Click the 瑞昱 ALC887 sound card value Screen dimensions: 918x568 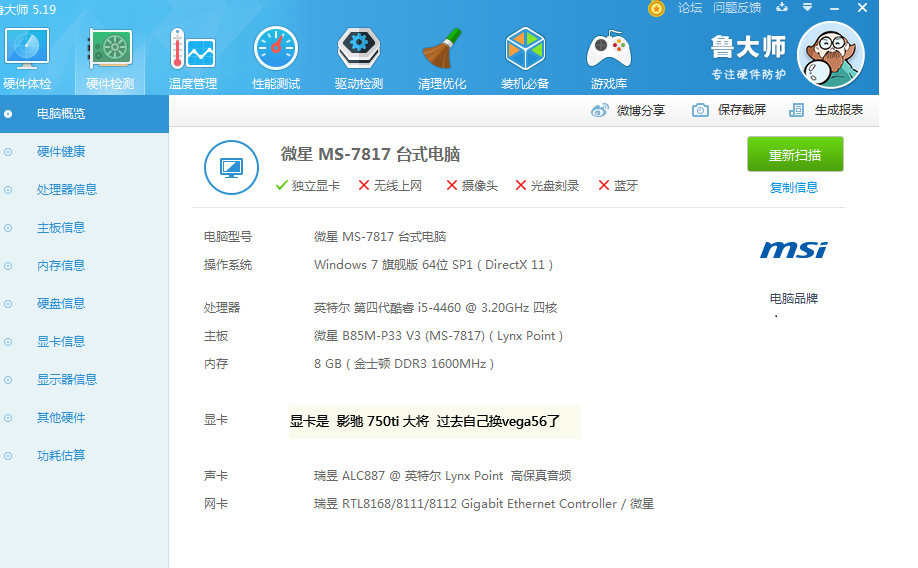click(443, 475)
